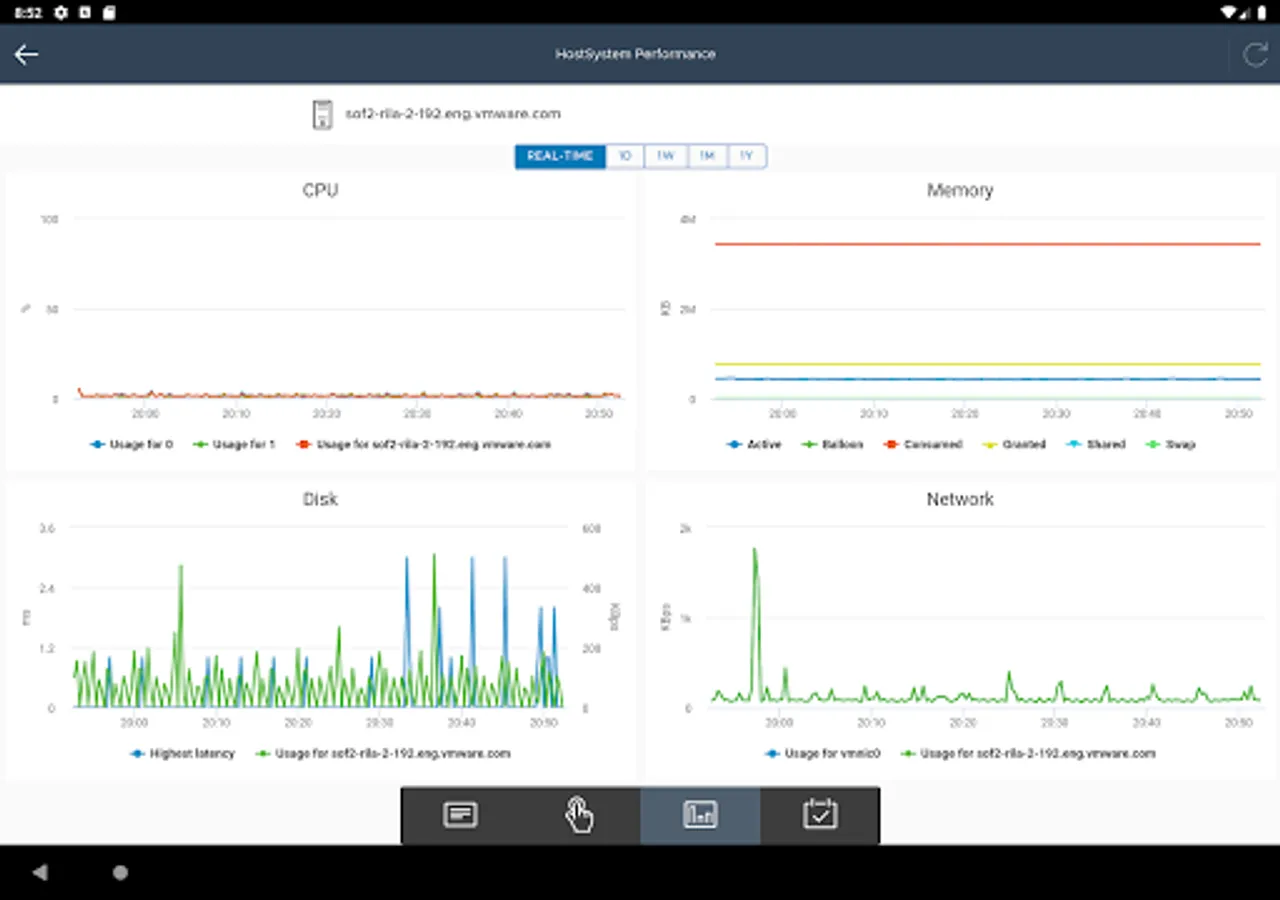Screen dimensions: 1280x900
Task: Tap the Android back navigation button
Action: pyautogui.click(x=40, y=873)
